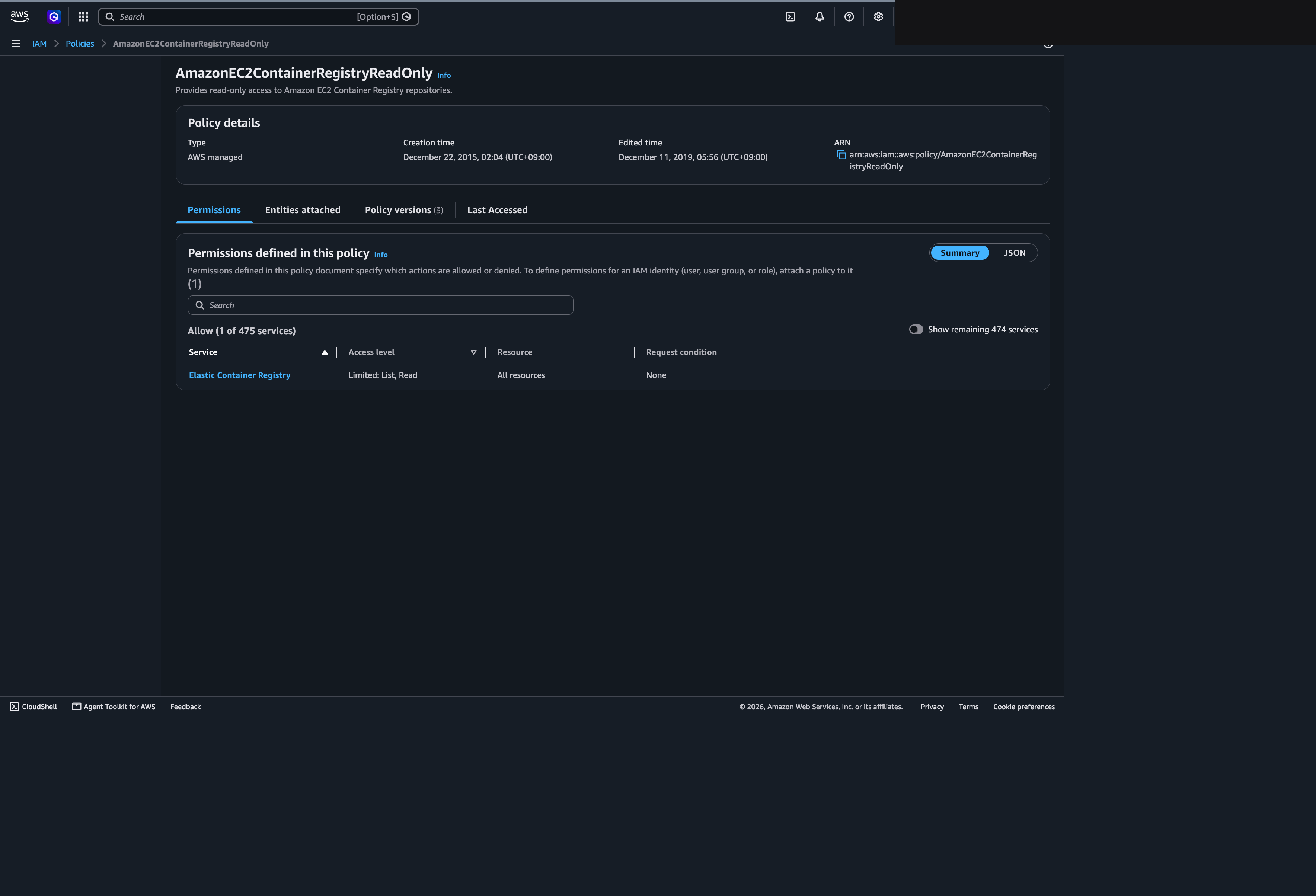Image resolution: width=1316 pixels, height=896 pixels.
Task: Open Info beside Permissions defined in this policy
Action: 381,255
